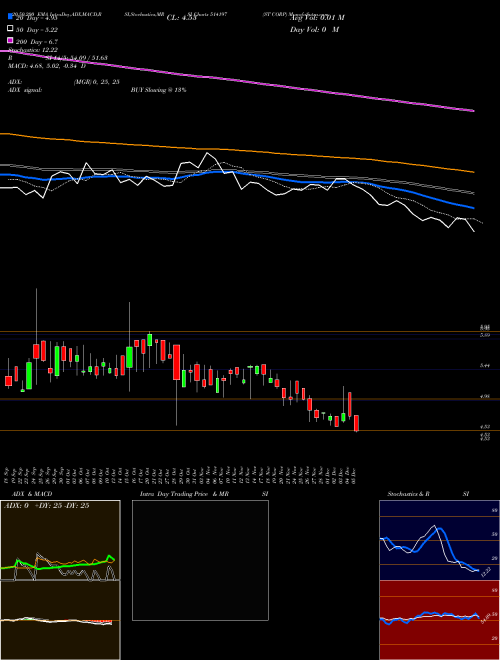This screenshot has width=500, height=660.
Task: Click the 'CL: 4.53' closing price label
Action: click(x=181, y=18)
